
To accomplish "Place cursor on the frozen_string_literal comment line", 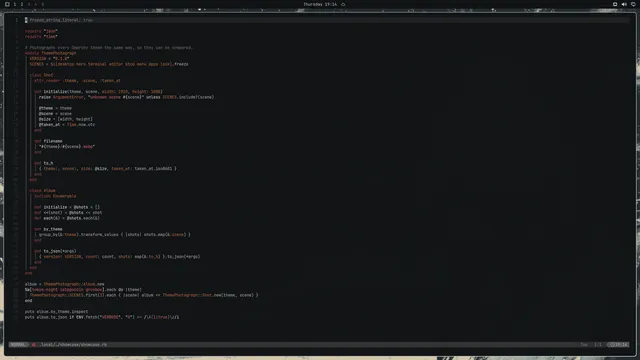I will pos(58,20).
